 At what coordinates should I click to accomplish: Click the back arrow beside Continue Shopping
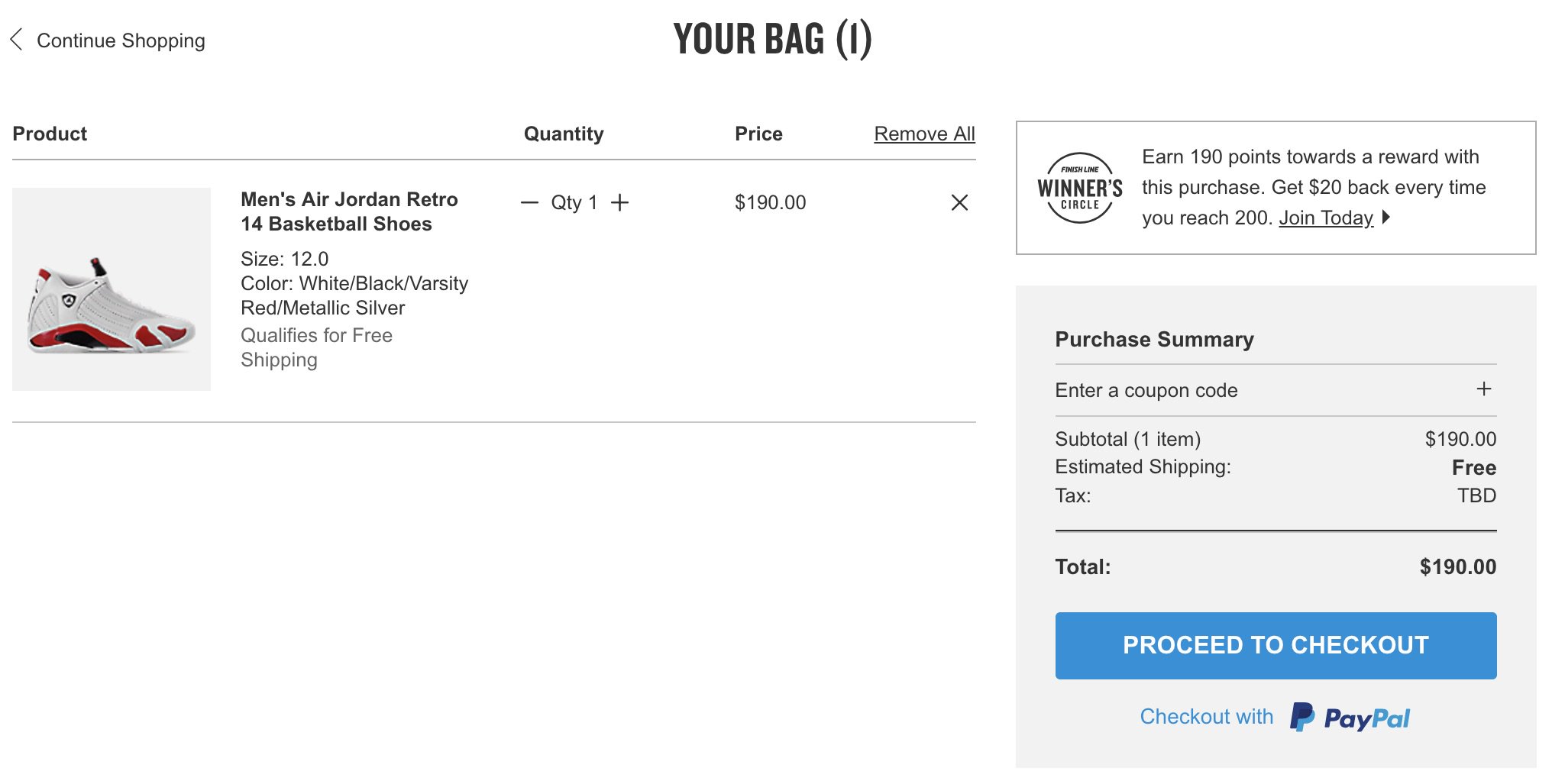(x=16, y=40)
